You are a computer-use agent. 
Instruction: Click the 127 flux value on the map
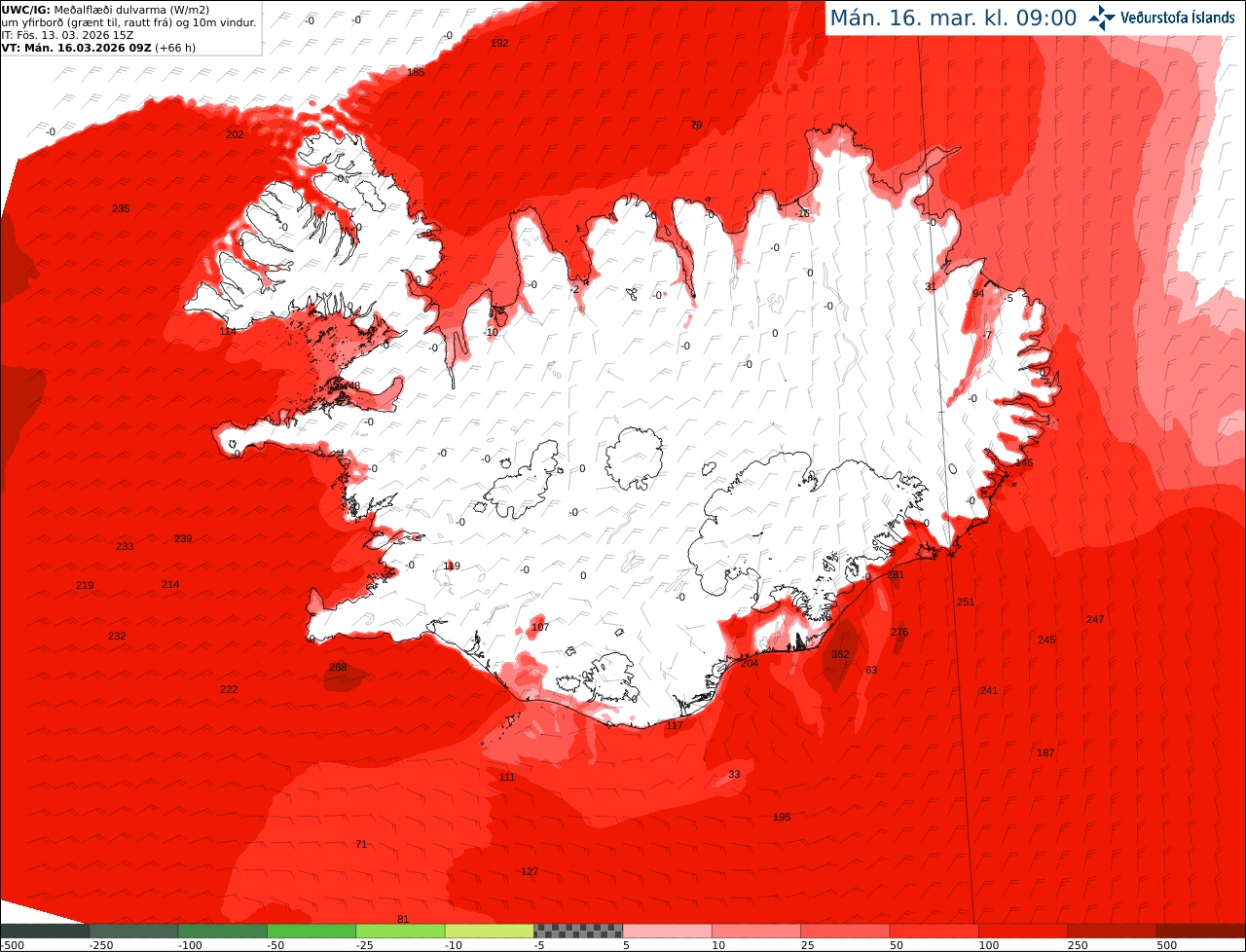(x=530, y=871)
